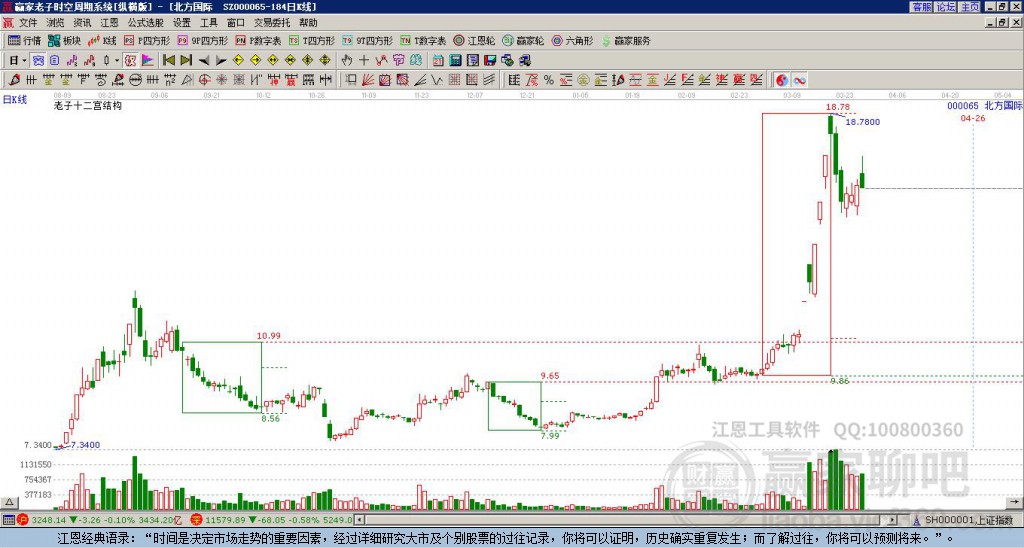The width and height of the screenshot is (1024, 548).
Task: Click the percent symbol drawing tool
Action: (548, 79)
